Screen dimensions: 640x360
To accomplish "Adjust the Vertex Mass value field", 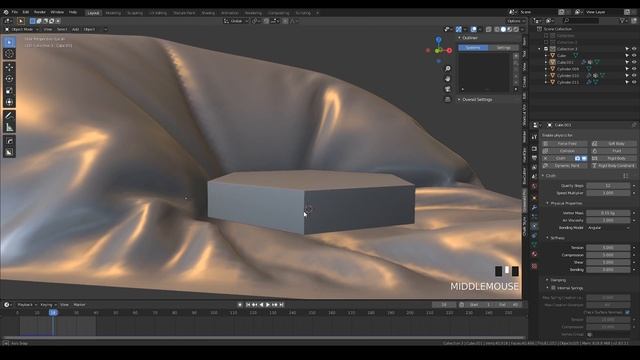I will (608, 213).
